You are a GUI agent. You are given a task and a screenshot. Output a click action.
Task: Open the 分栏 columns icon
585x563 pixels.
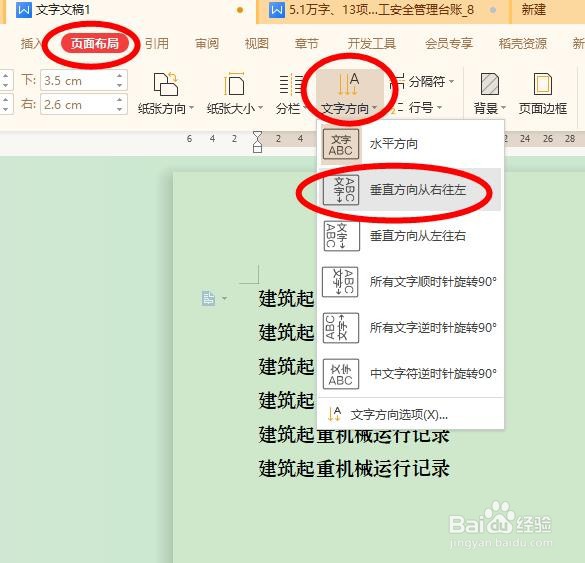[x=290, y=84]
